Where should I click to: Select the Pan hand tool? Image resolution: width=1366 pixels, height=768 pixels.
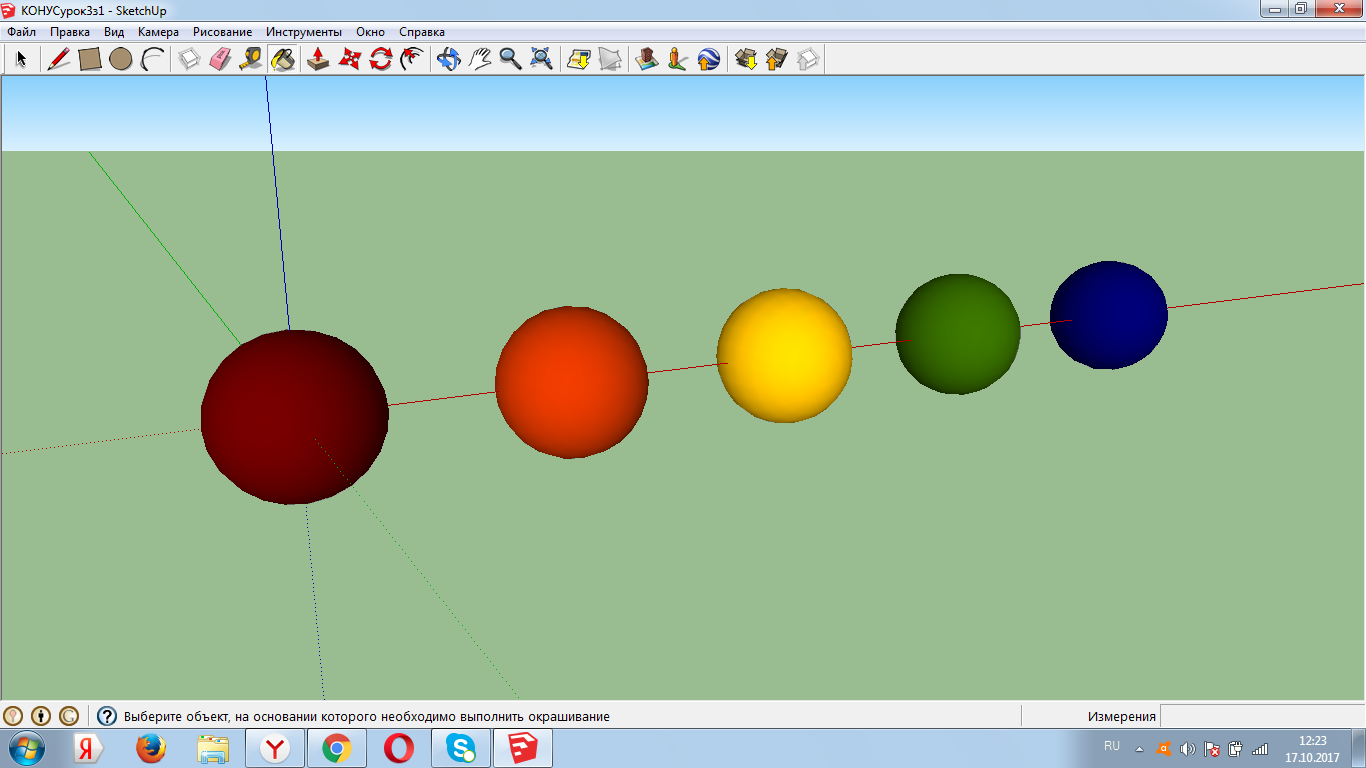[x=480, y=59]
